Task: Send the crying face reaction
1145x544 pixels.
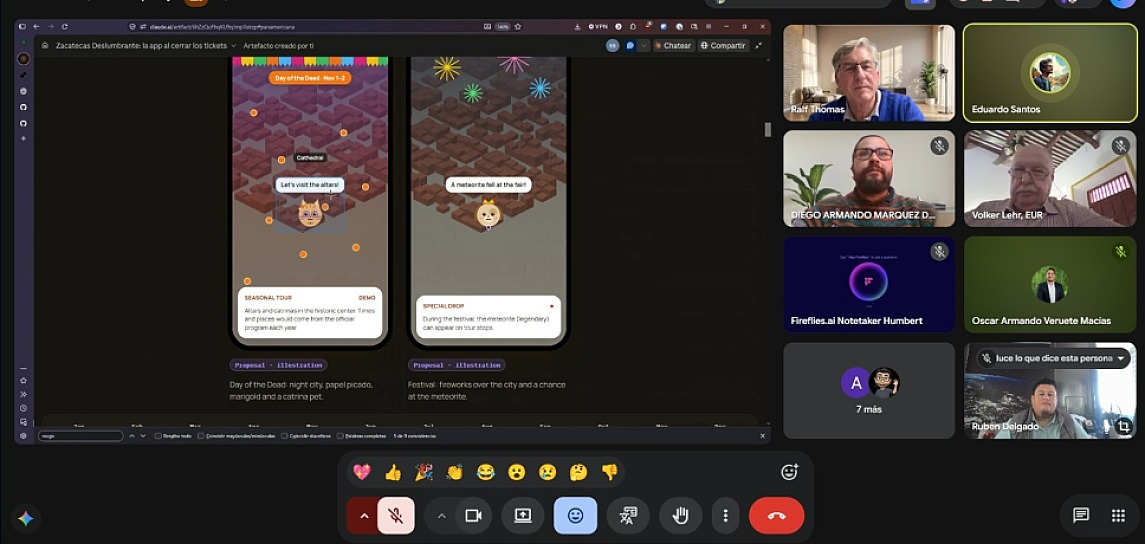Action: coord(548,472)
